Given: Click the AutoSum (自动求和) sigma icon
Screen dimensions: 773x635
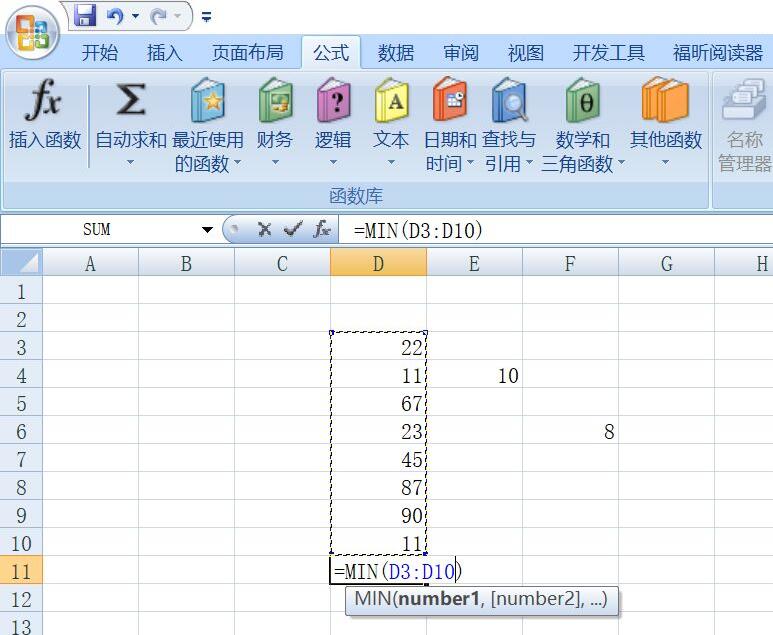Looking at the screenshot, I should [131, 100].
